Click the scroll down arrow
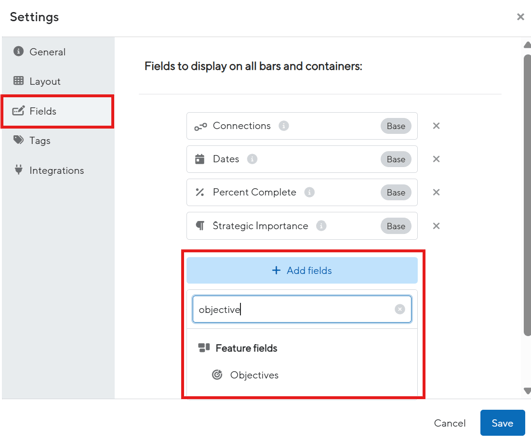The width and height of the screenshot is (531, 442). tap(527, 391)
